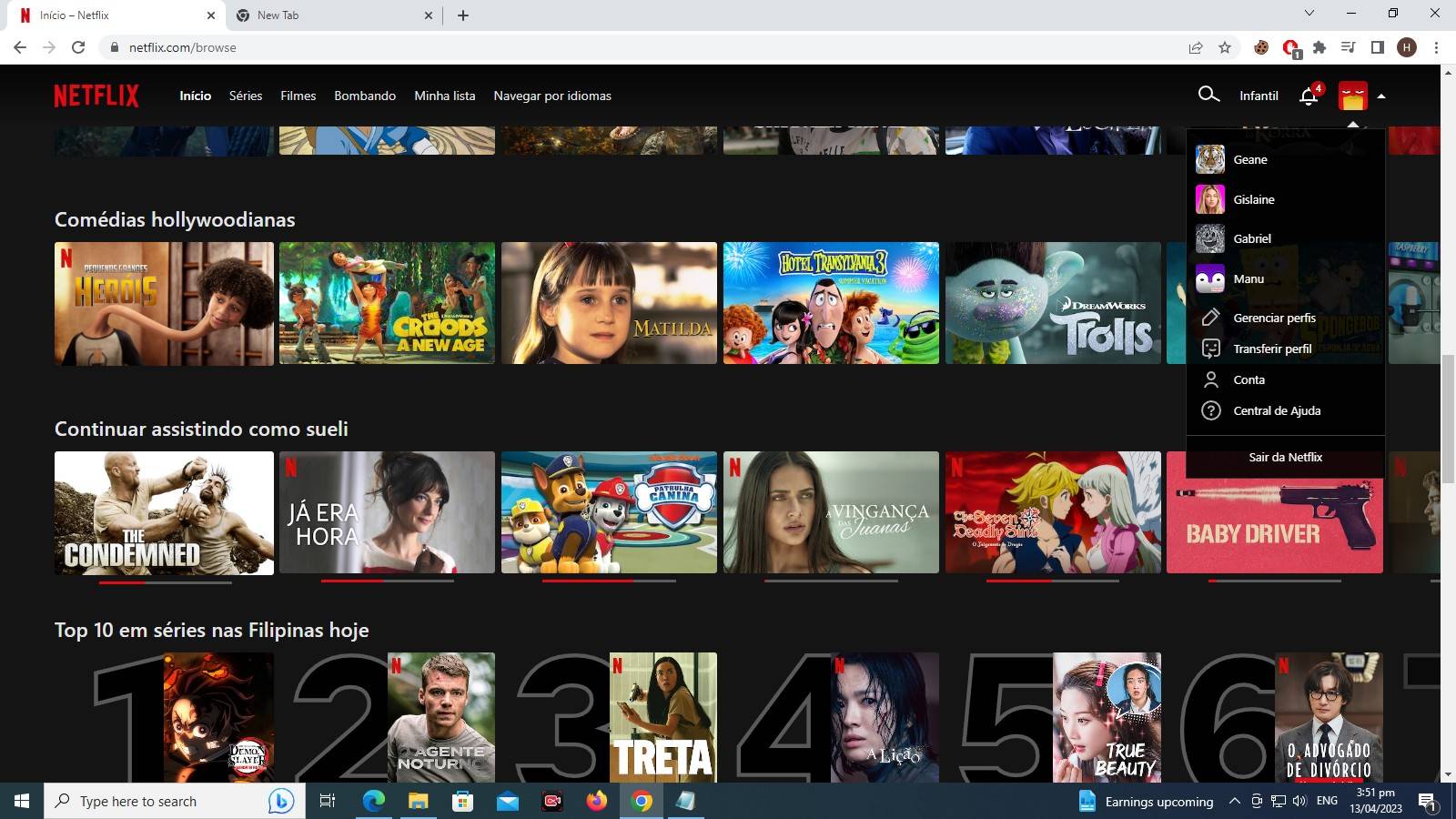
Task: Switch to Gislaine profile avatar
Action: click(1210, 199)
